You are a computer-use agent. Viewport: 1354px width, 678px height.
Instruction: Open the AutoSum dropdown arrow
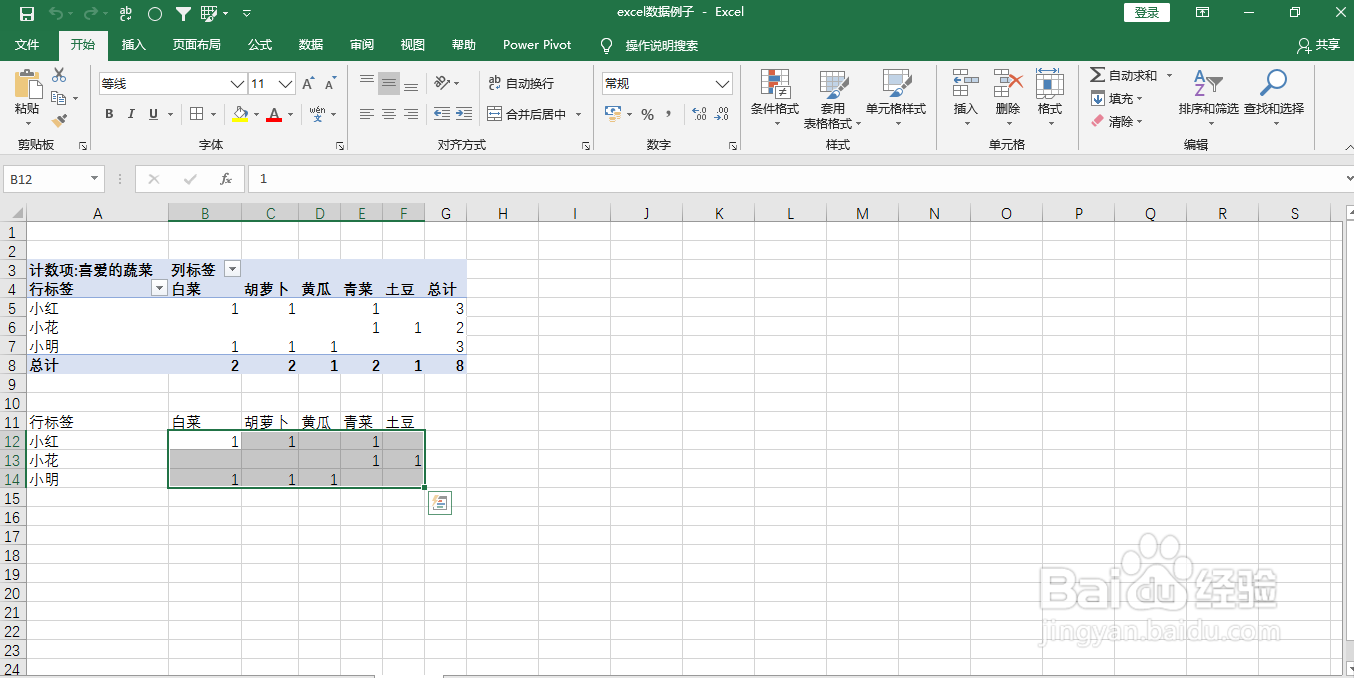click(x=1169, y=75)
